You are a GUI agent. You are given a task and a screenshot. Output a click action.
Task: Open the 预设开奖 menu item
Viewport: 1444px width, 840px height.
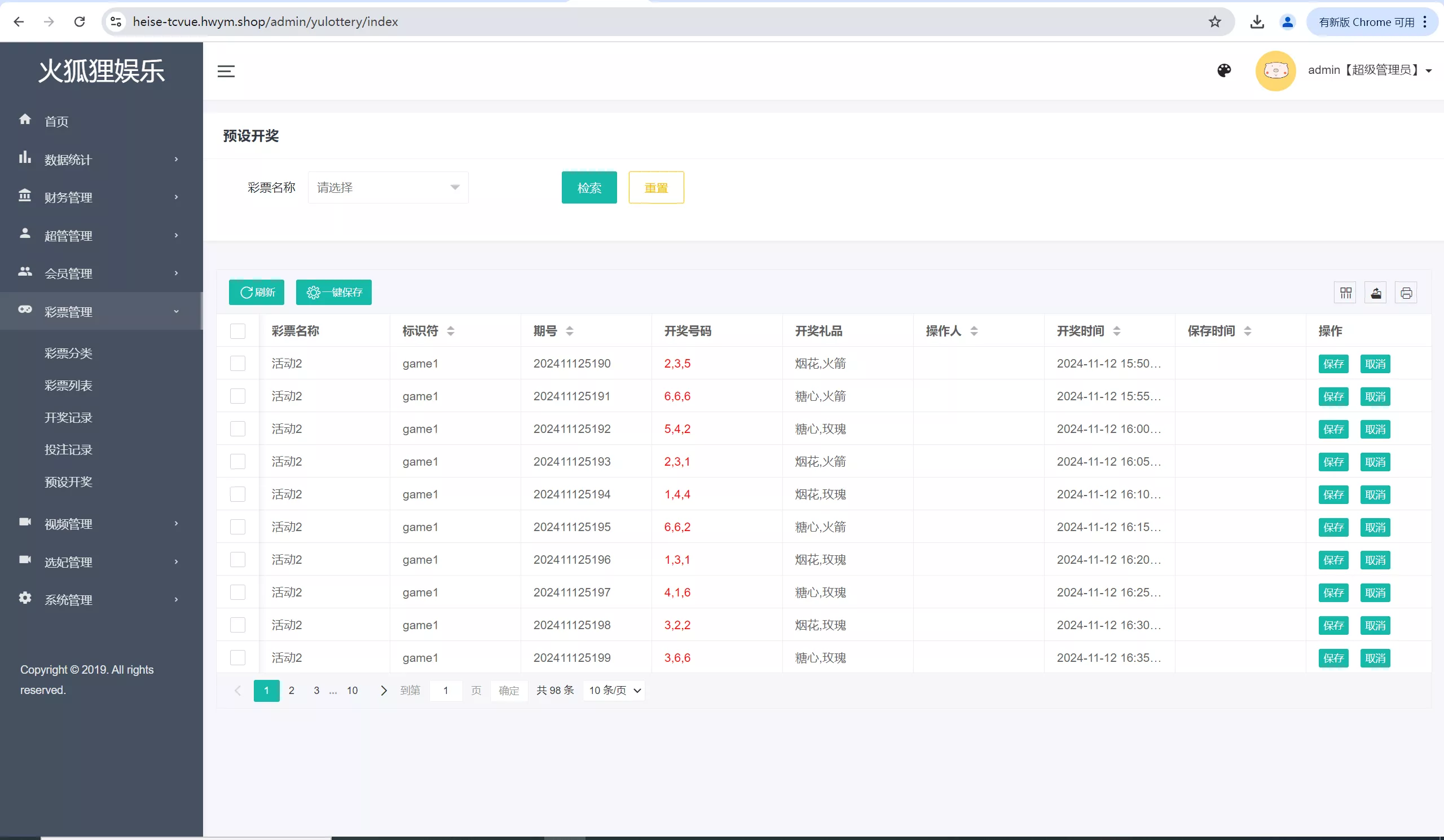(x=68, y=481)
